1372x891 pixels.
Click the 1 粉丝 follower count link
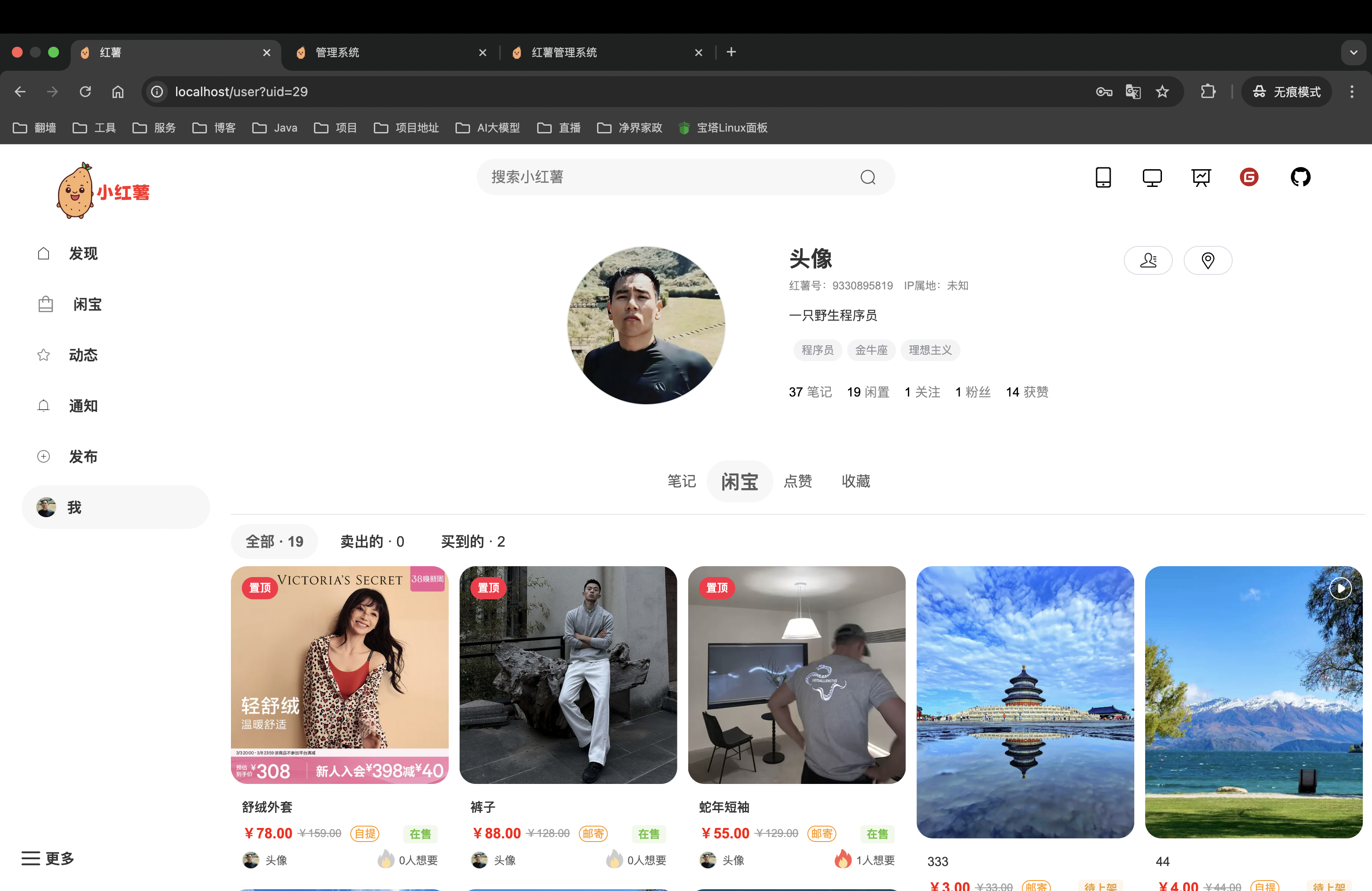pos(972,392)
